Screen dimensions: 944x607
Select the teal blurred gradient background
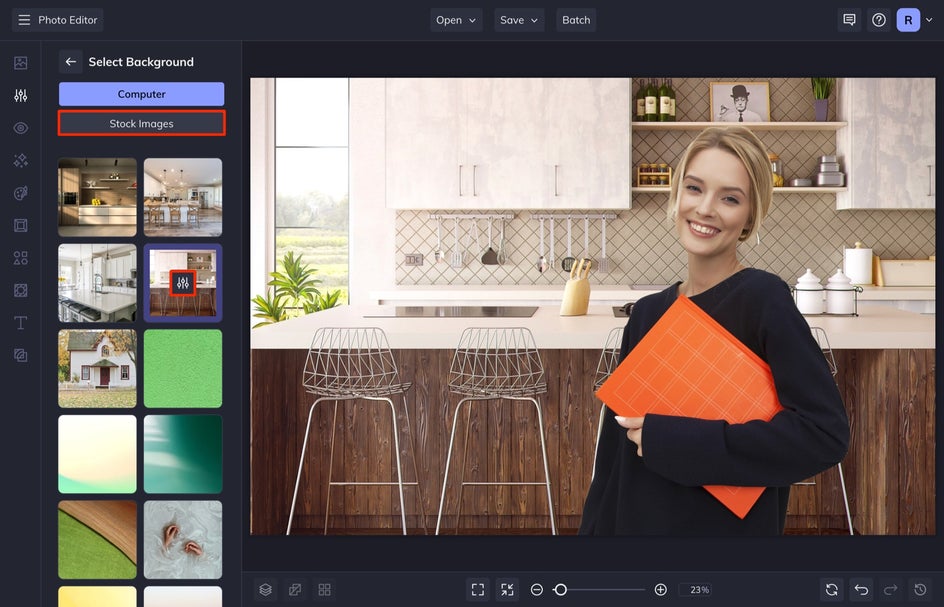point(183,454)
